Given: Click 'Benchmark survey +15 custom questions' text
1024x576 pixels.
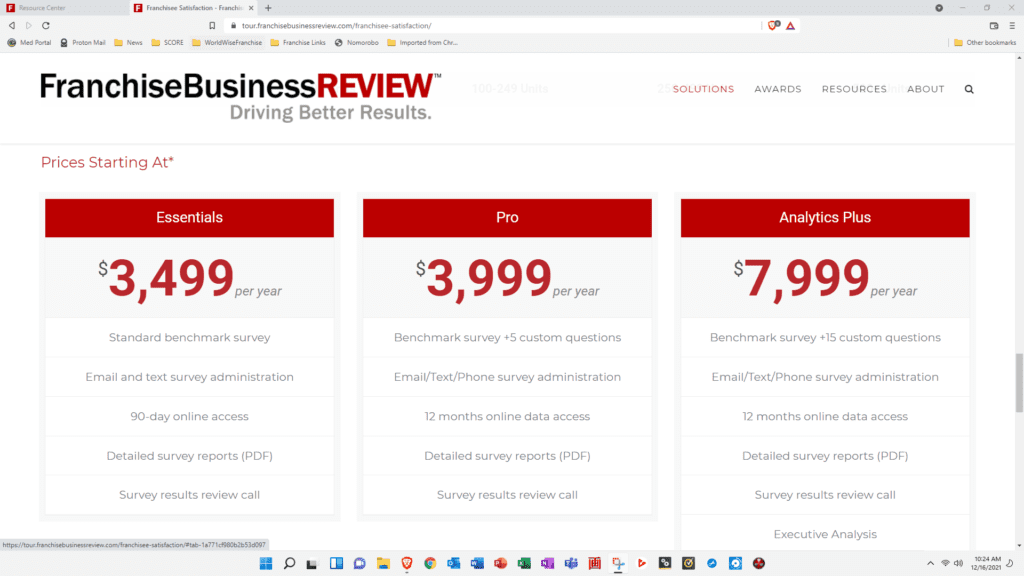Looking at the screenshot, I should click(825, 338).
